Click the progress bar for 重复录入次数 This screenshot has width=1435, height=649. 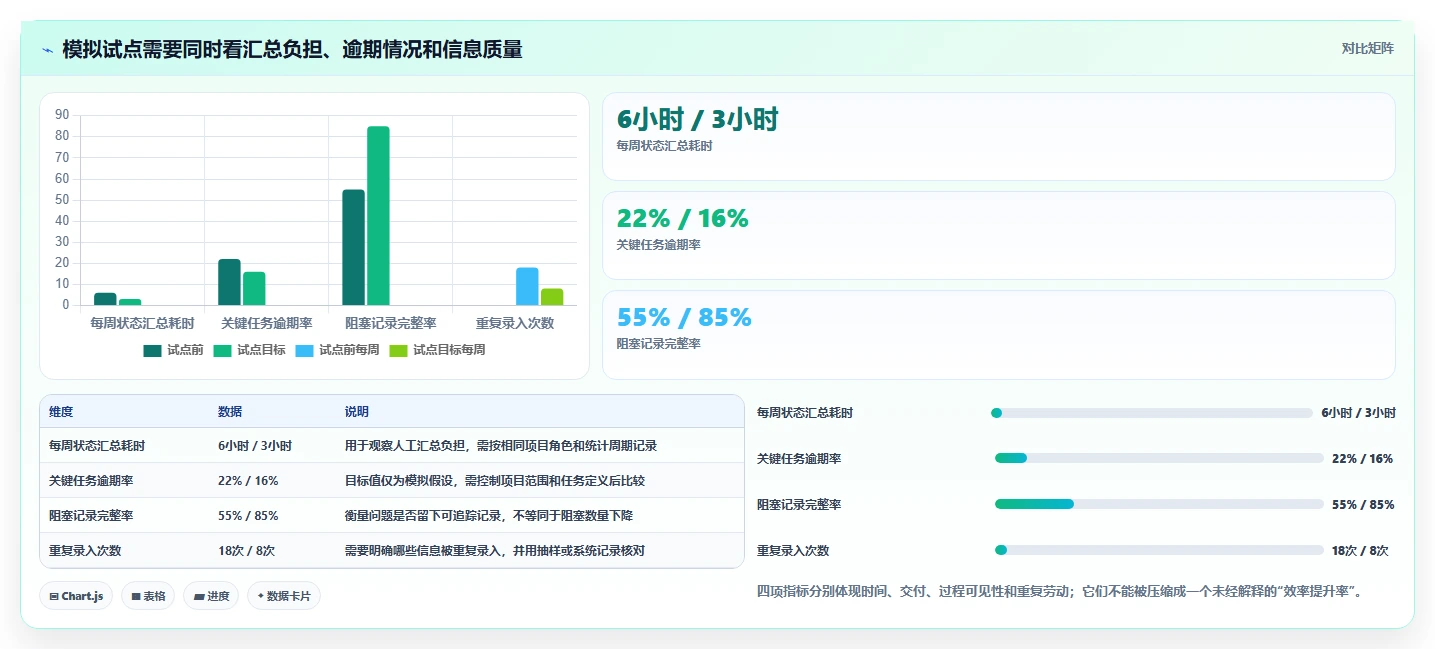point(1159,550)
